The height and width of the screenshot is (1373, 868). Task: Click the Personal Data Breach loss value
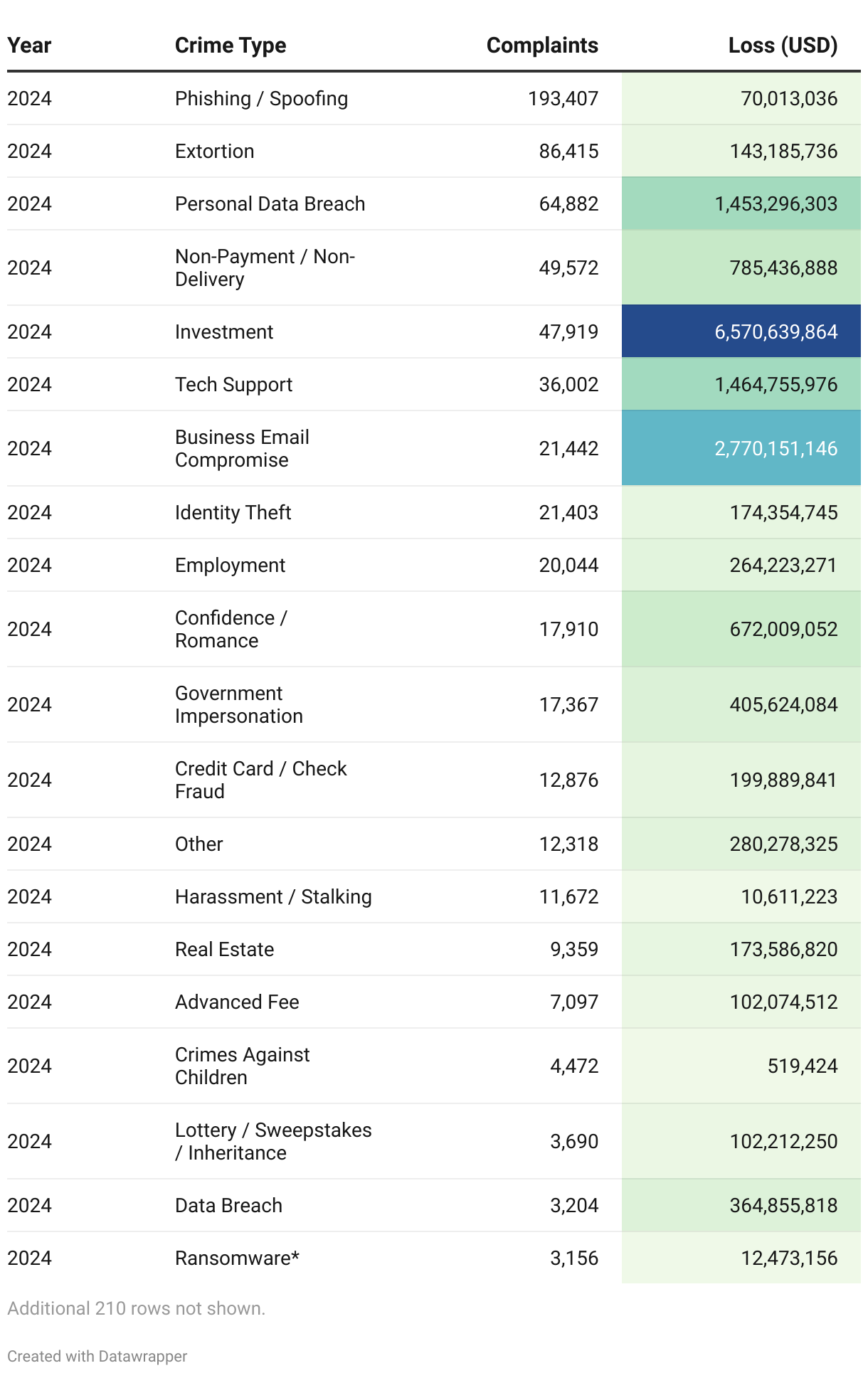pyautogui.click(x=776, y=204)
